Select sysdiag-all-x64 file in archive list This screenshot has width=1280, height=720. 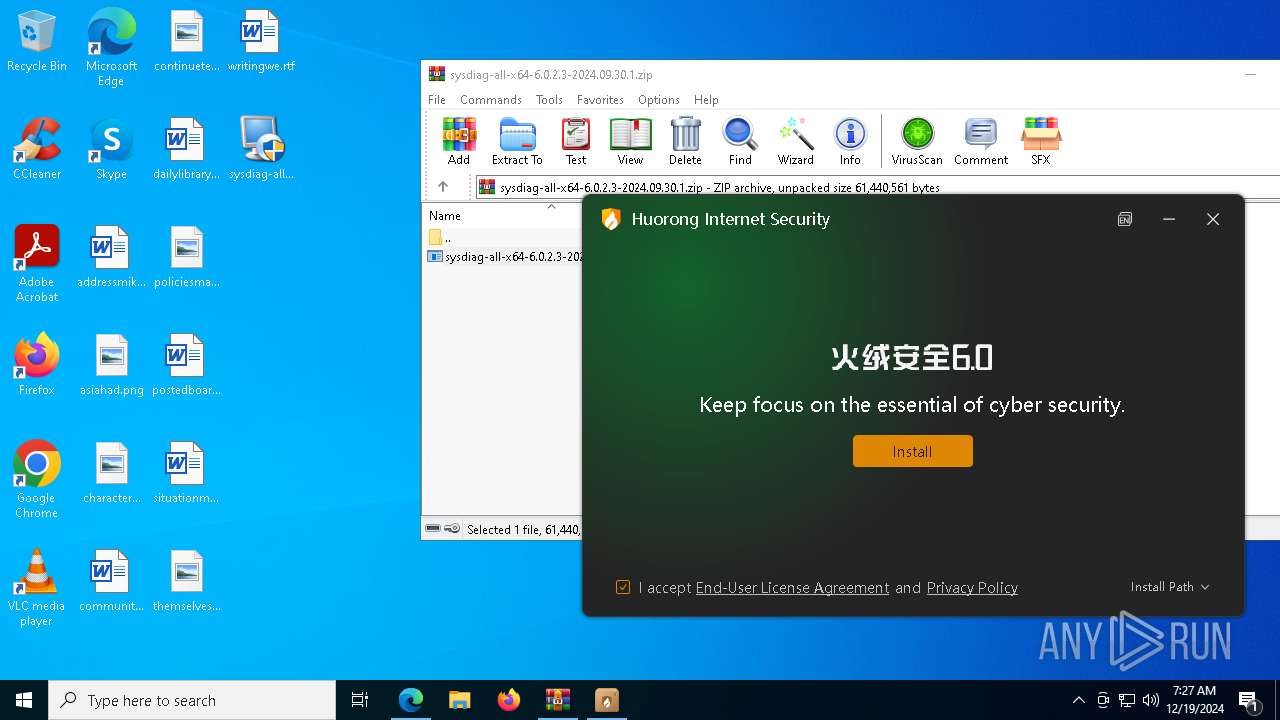tap(505, 257)
